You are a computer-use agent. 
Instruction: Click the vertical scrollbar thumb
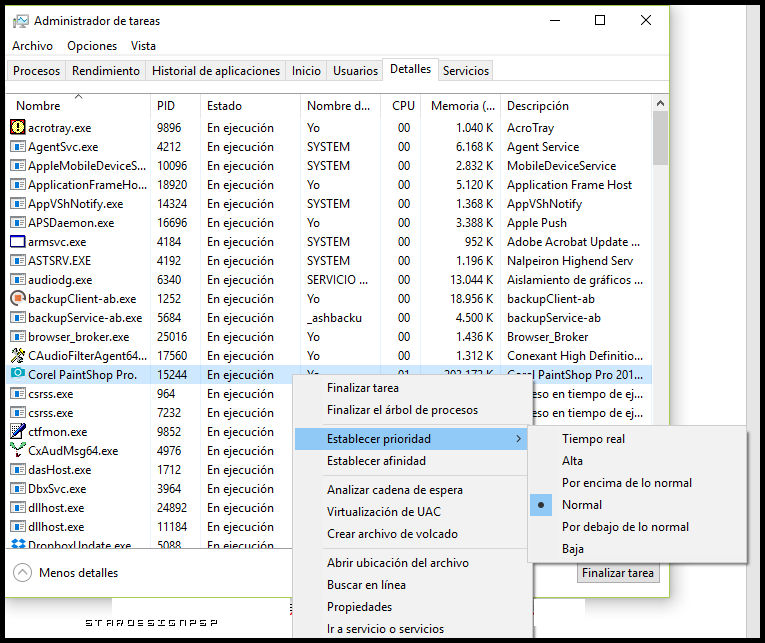[660, 138]
